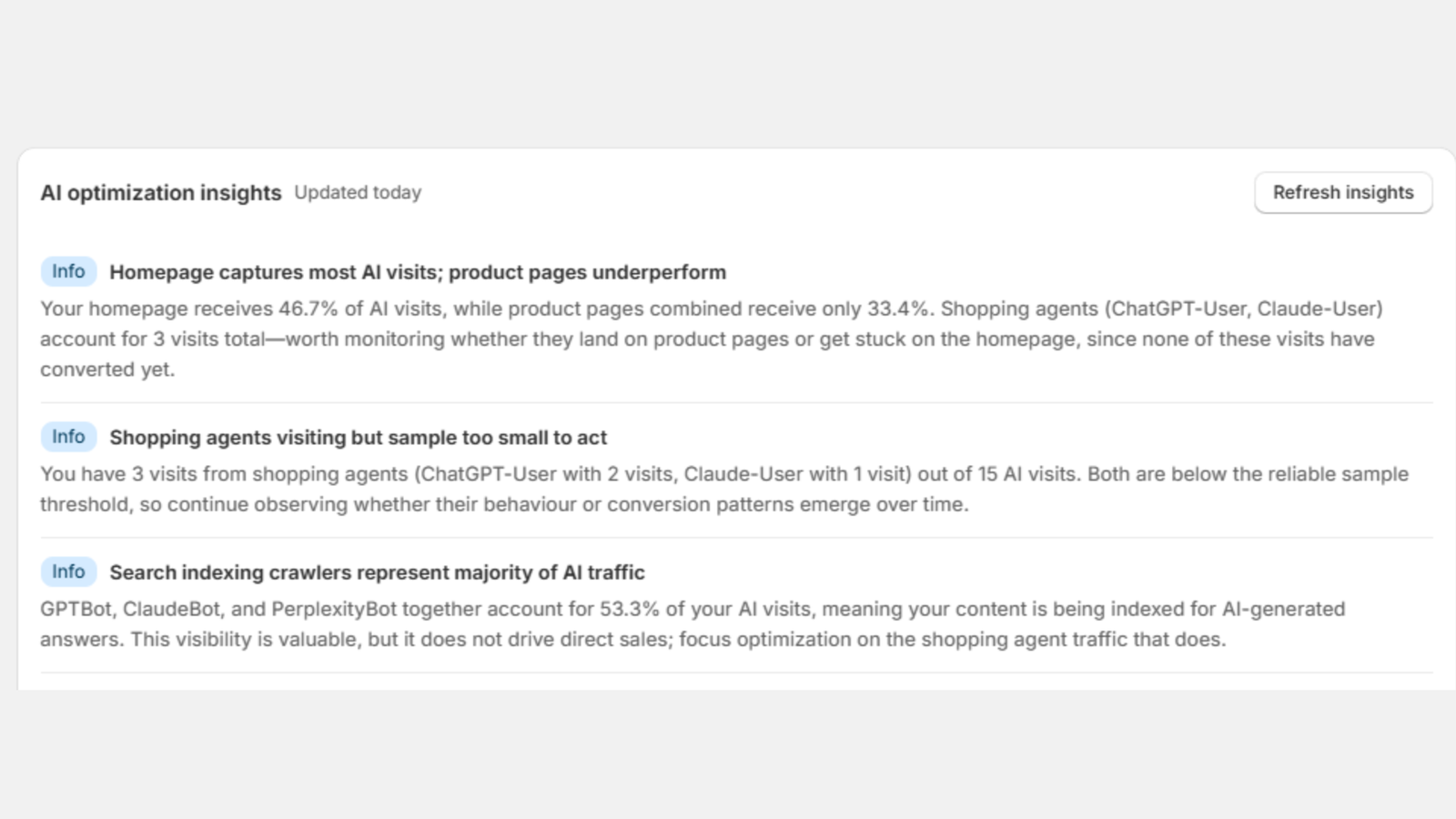
Task: Select the Info badge beside Search indexing crawlers
Action: click(68, 571)
